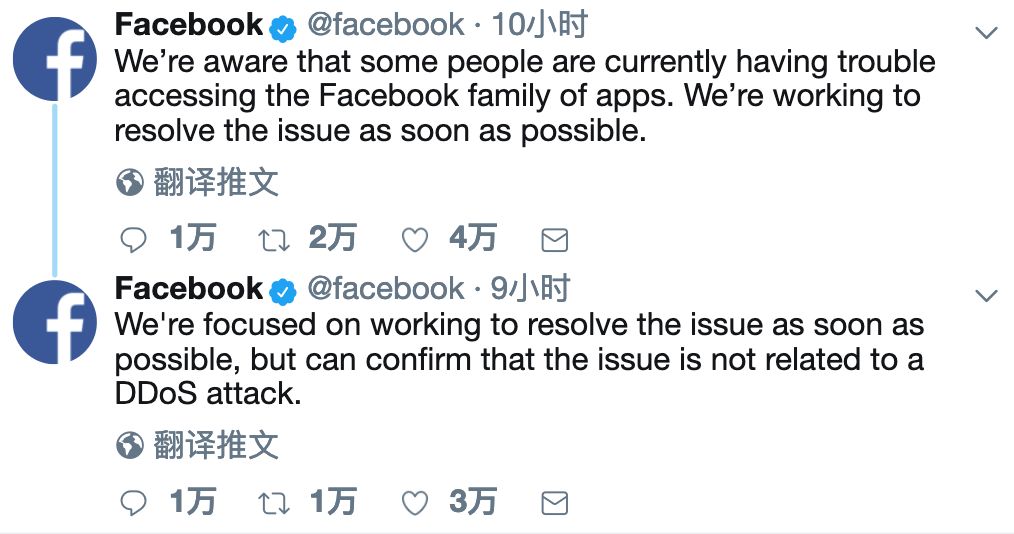The height and width of the screenshot is (534, 1014).
Task: Click the Facebook display name on first tweet
Action: (189, 25)
